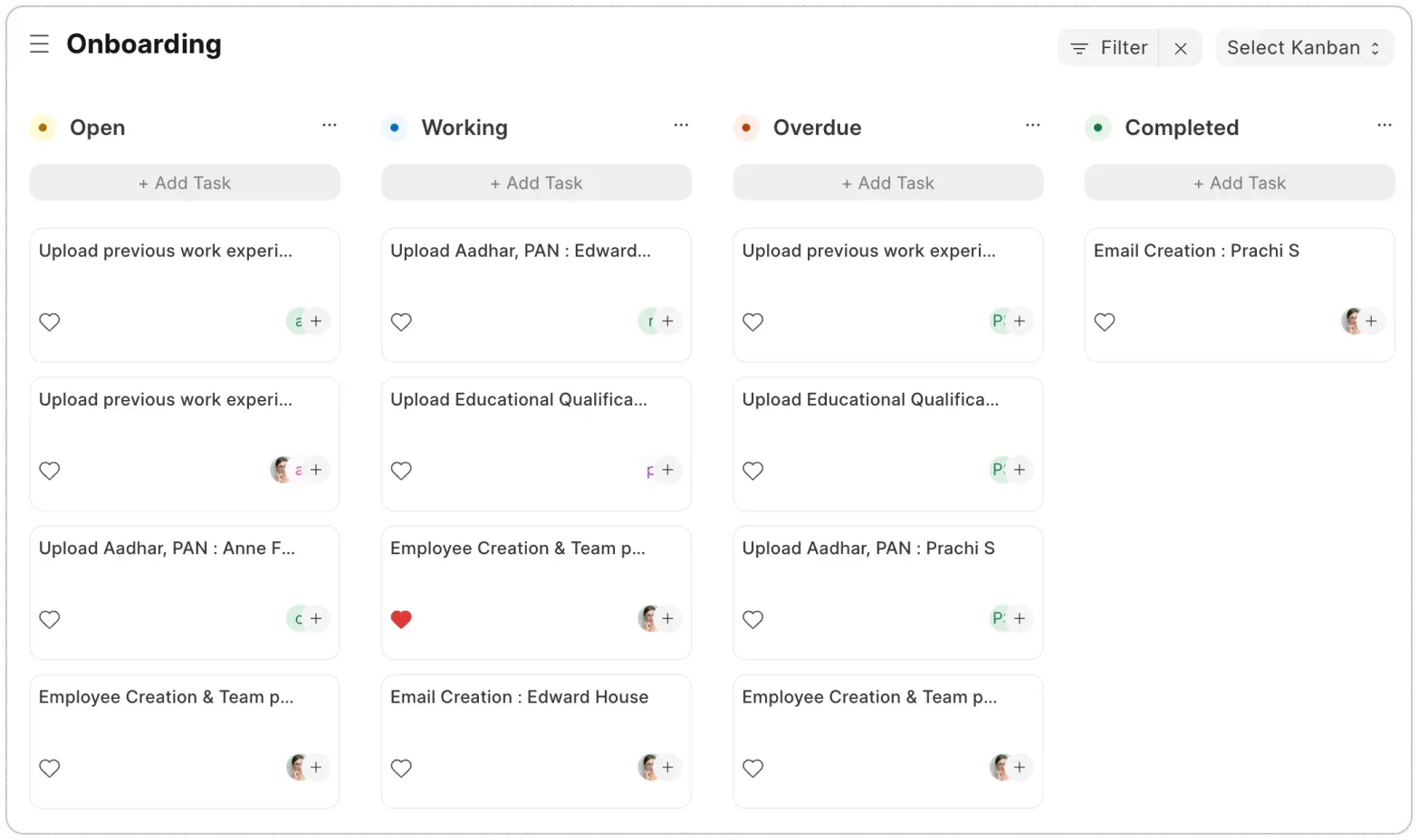This screenshot has height=840, width=1418.
Task: Open the Select Kanban dropdown
Action: pyautogui.click(x=1303, y=47)
